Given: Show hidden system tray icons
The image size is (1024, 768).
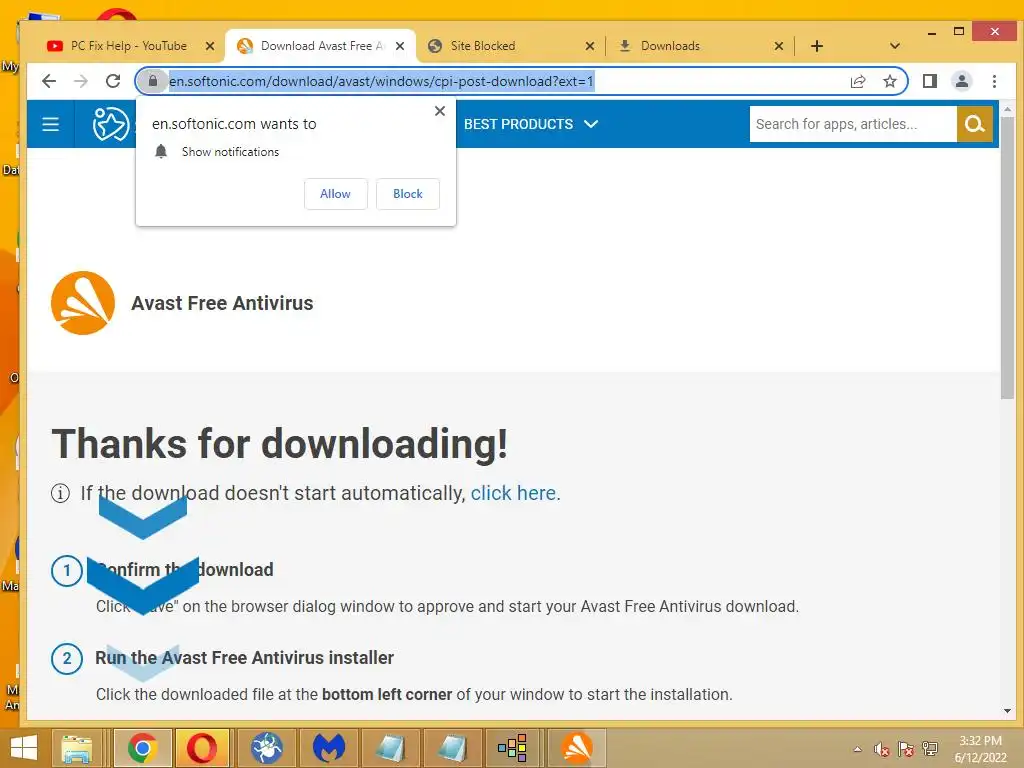Looking at the screenshot, I should pos(857,749).
